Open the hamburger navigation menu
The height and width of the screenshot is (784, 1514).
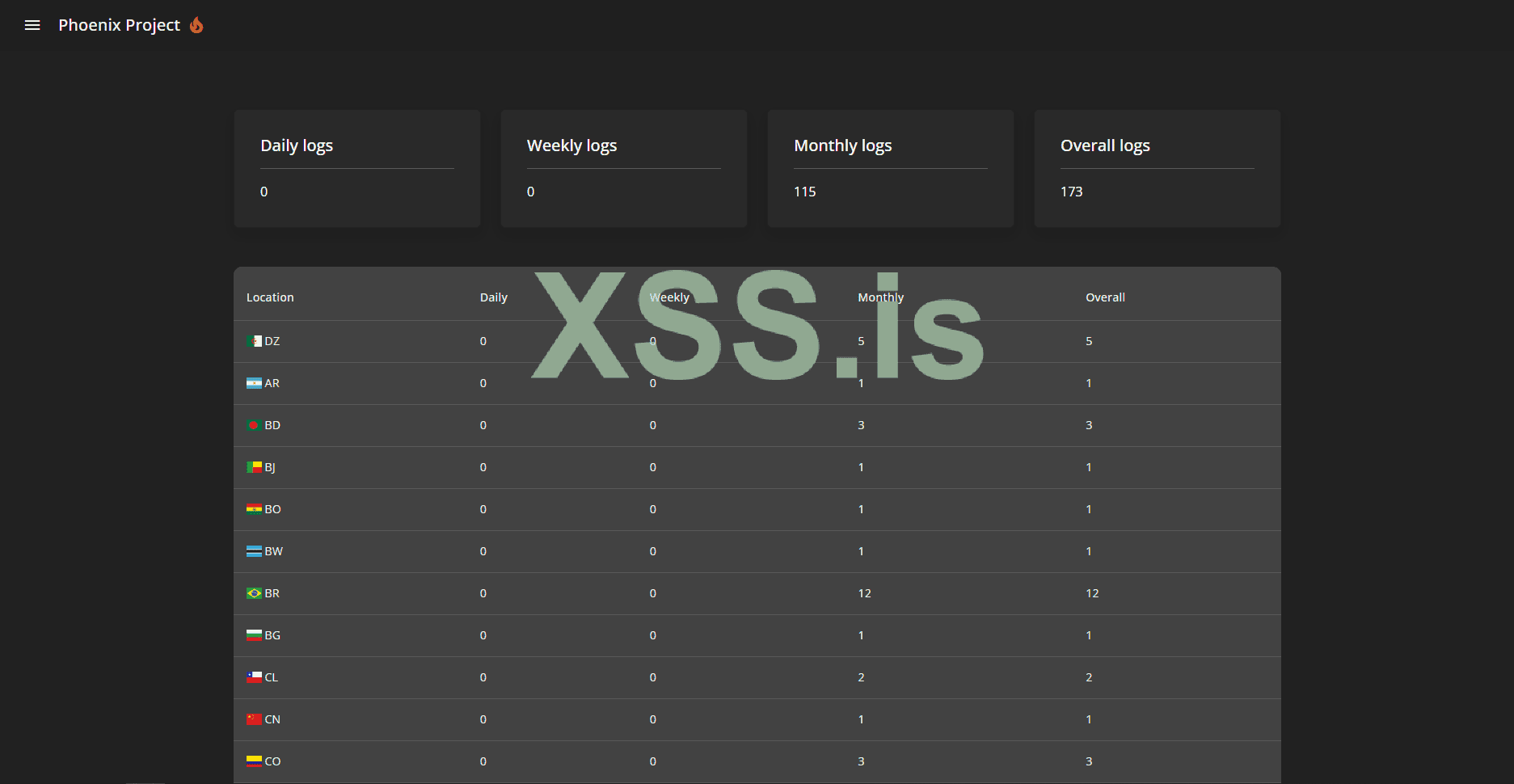point(32,25)
